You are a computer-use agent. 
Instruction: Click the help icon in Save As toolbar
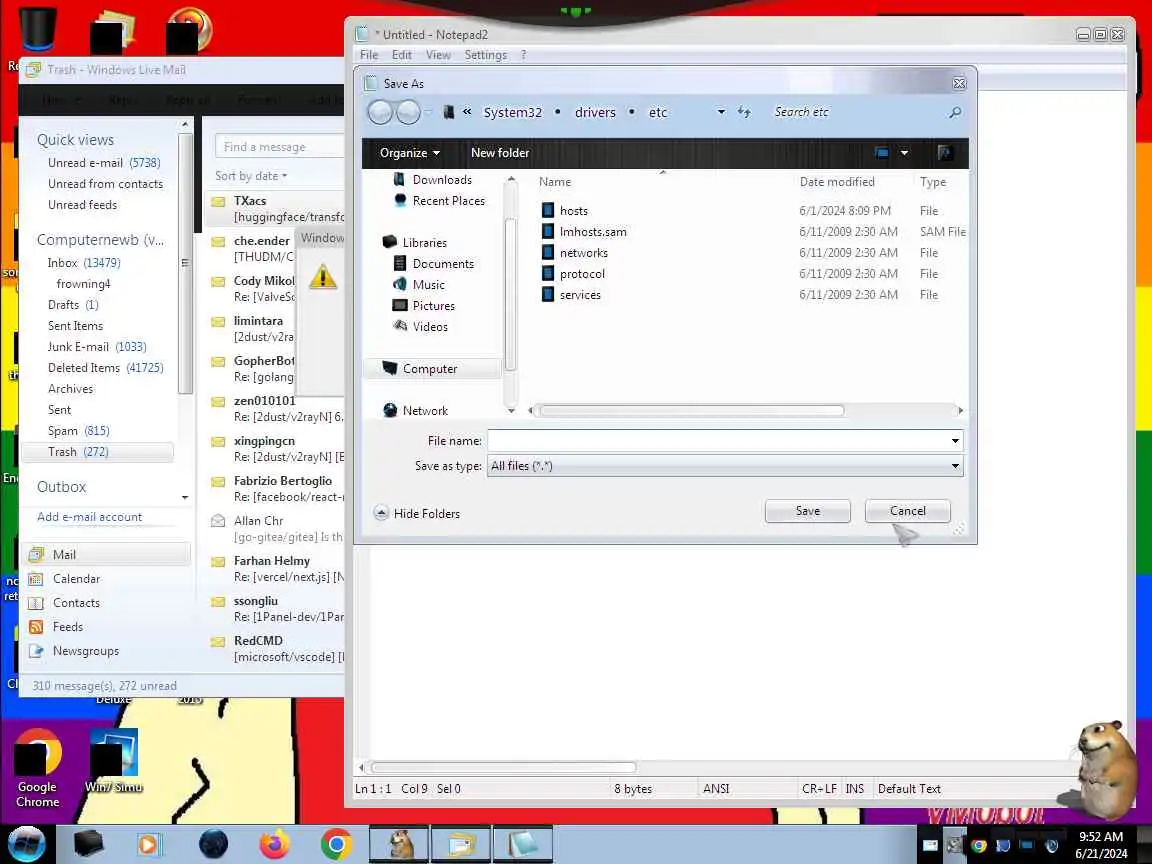pyautogui.click(x=945, y=153)
